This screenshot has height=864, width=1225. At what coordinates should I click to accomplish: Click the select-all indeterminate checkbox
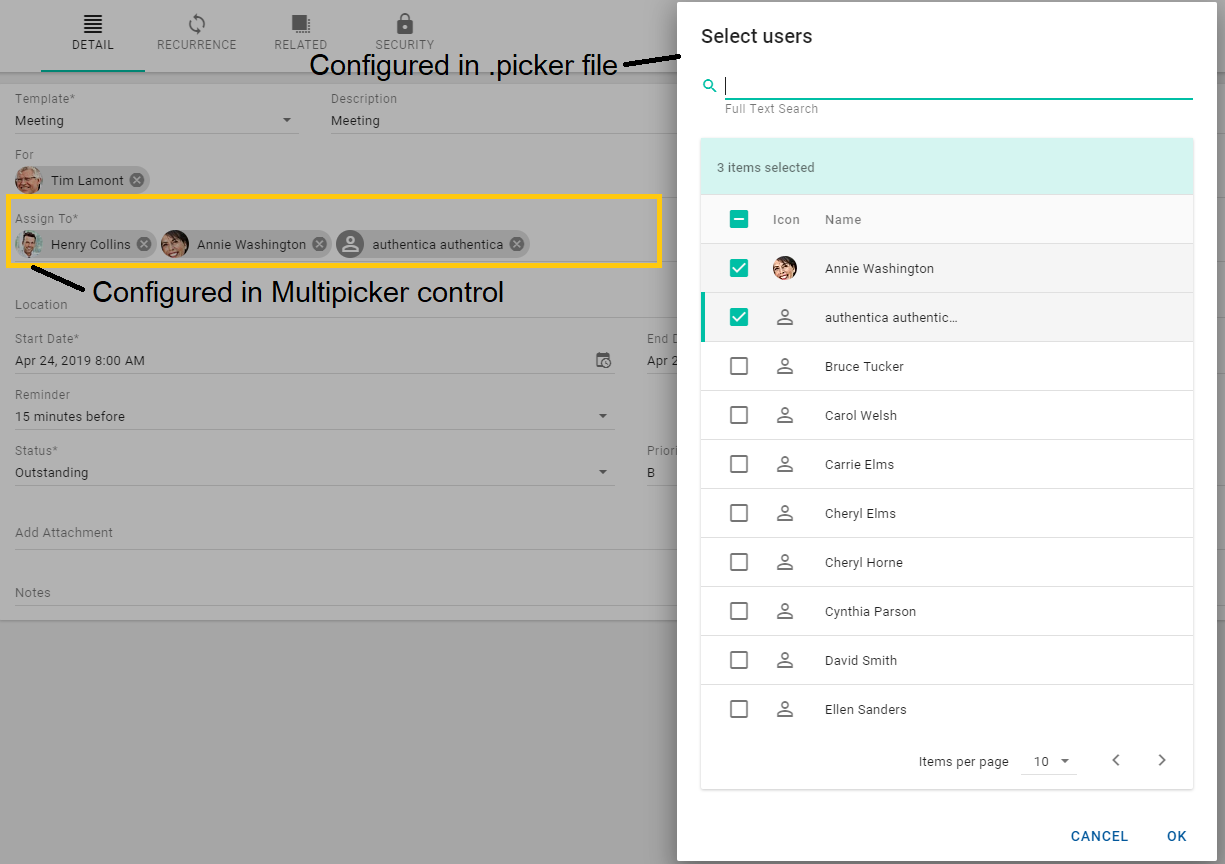pos(739,218)
